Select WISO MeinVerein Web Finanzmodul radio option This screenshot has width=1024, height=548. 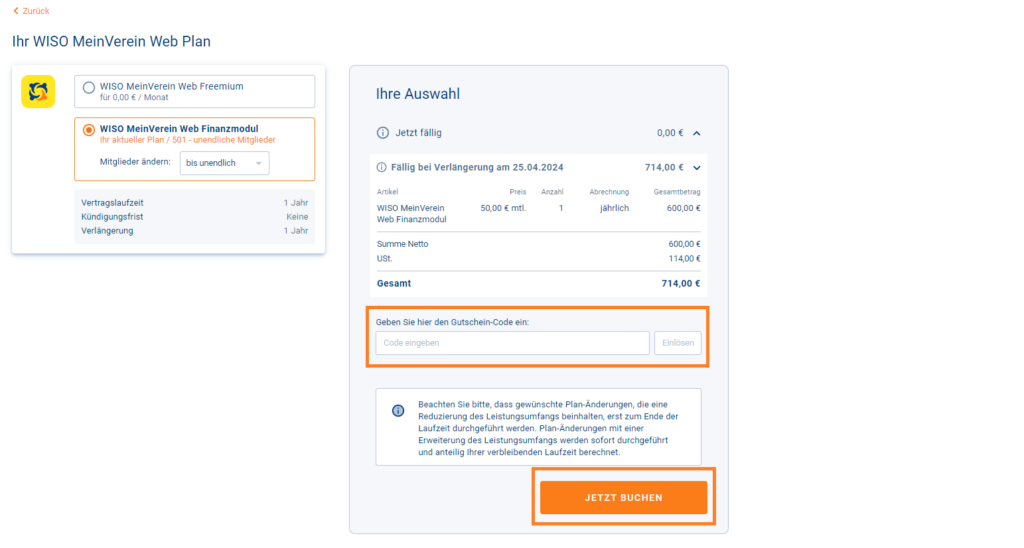coord(89,130)
